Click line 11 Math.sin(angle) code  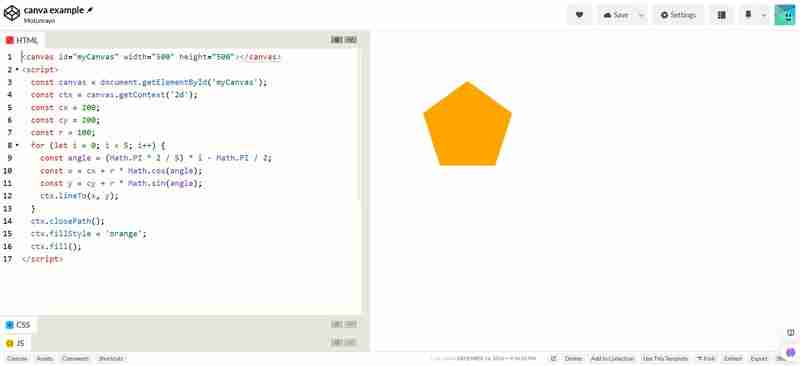click(x=121, y=183)
